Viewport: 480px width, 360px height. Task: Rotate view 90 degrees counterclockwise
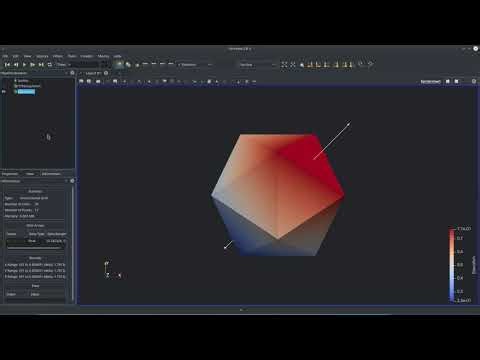pos(370,64)
